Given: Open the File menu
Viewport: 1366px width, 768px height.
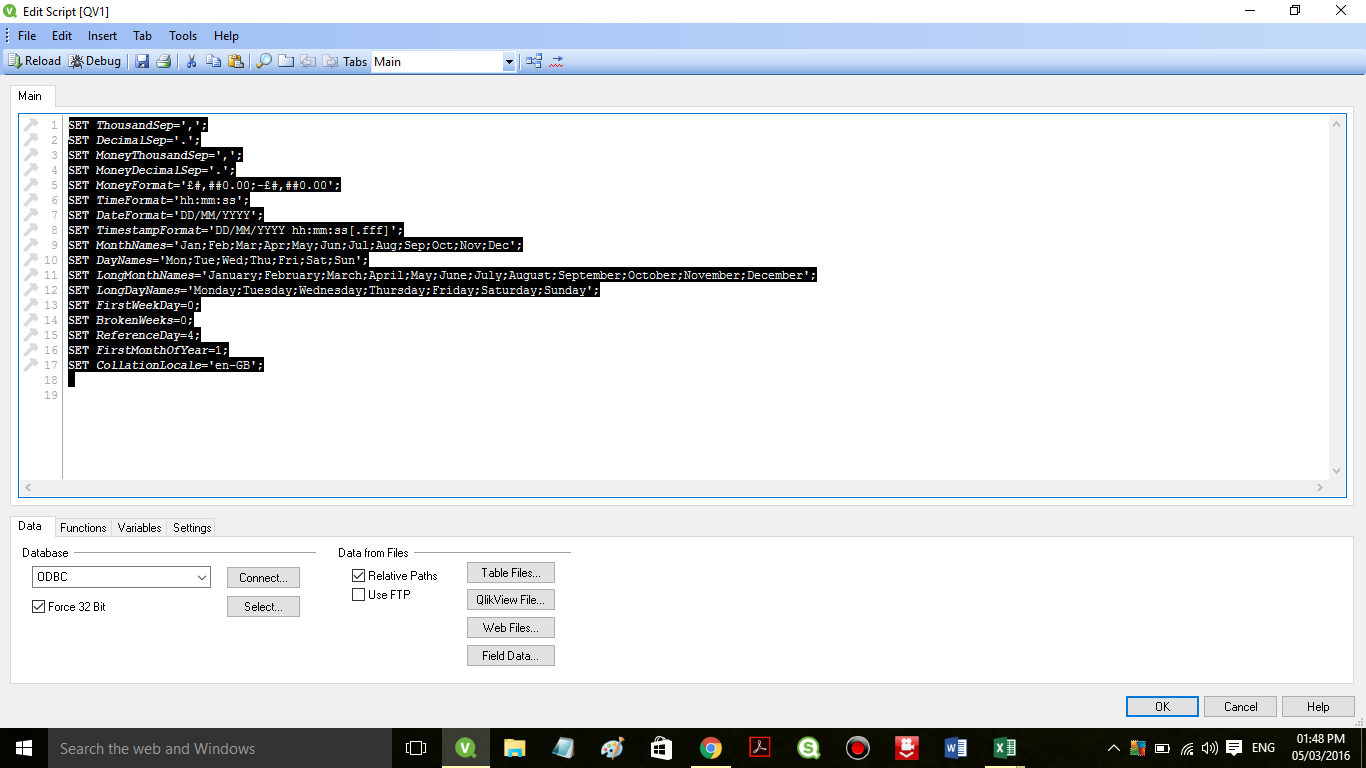Looking at the screenshot, I should (x=27, y=36).
